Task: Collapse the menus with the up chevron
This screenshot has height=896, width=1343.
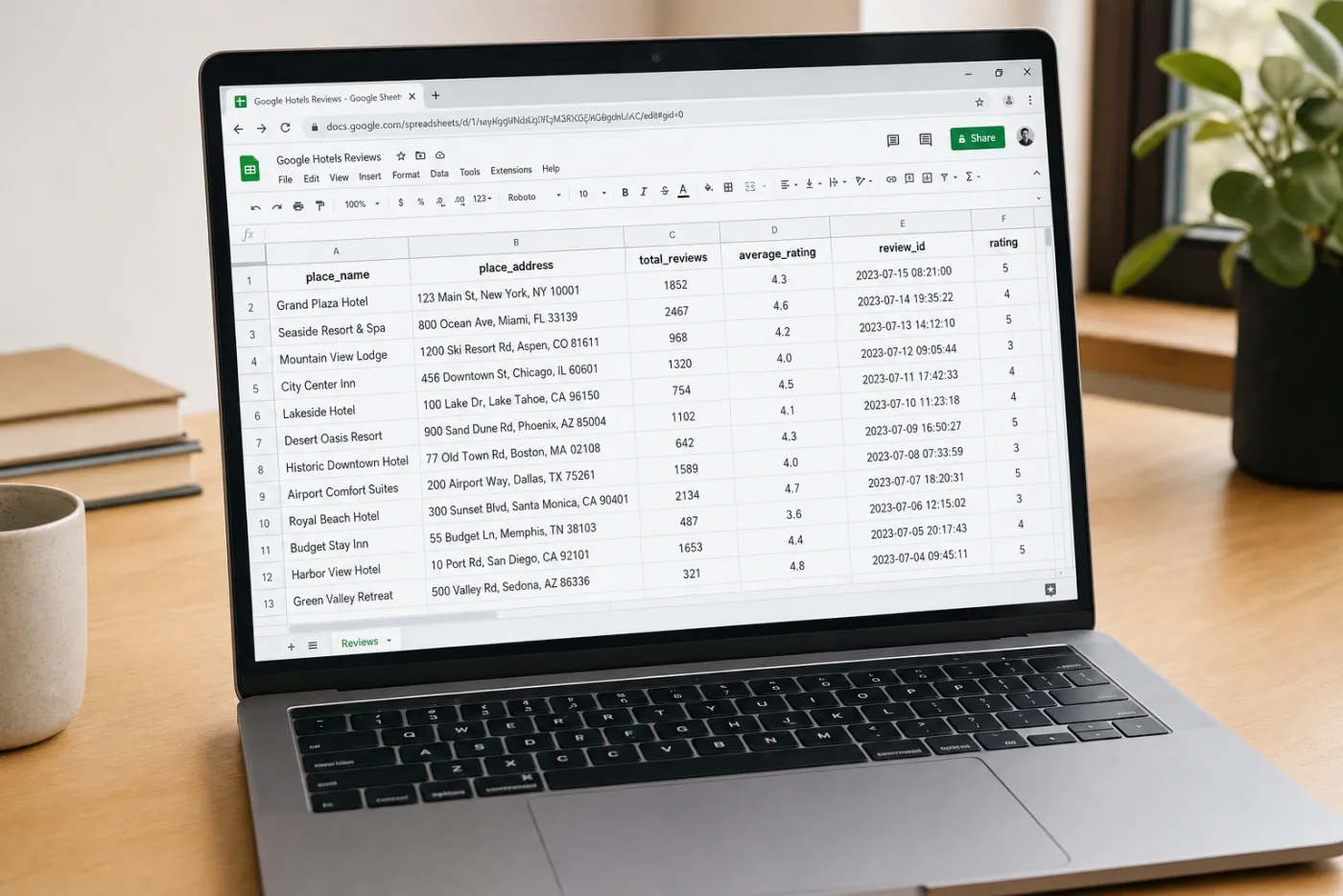Action: pyautogui.click(x=1036, y=173)
